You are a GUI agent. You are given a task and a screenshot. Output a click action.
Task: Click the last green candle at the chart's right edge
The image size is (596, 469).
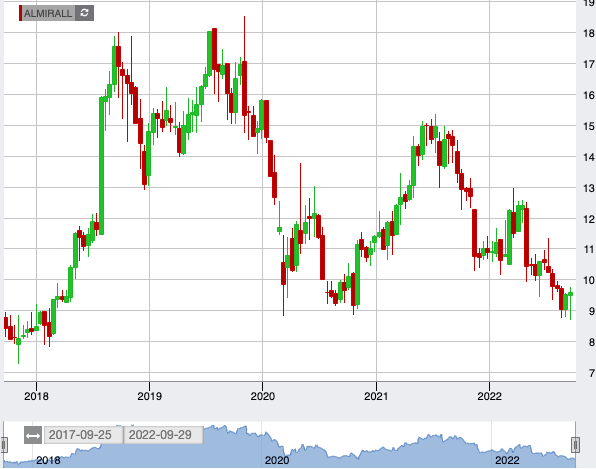570,294
